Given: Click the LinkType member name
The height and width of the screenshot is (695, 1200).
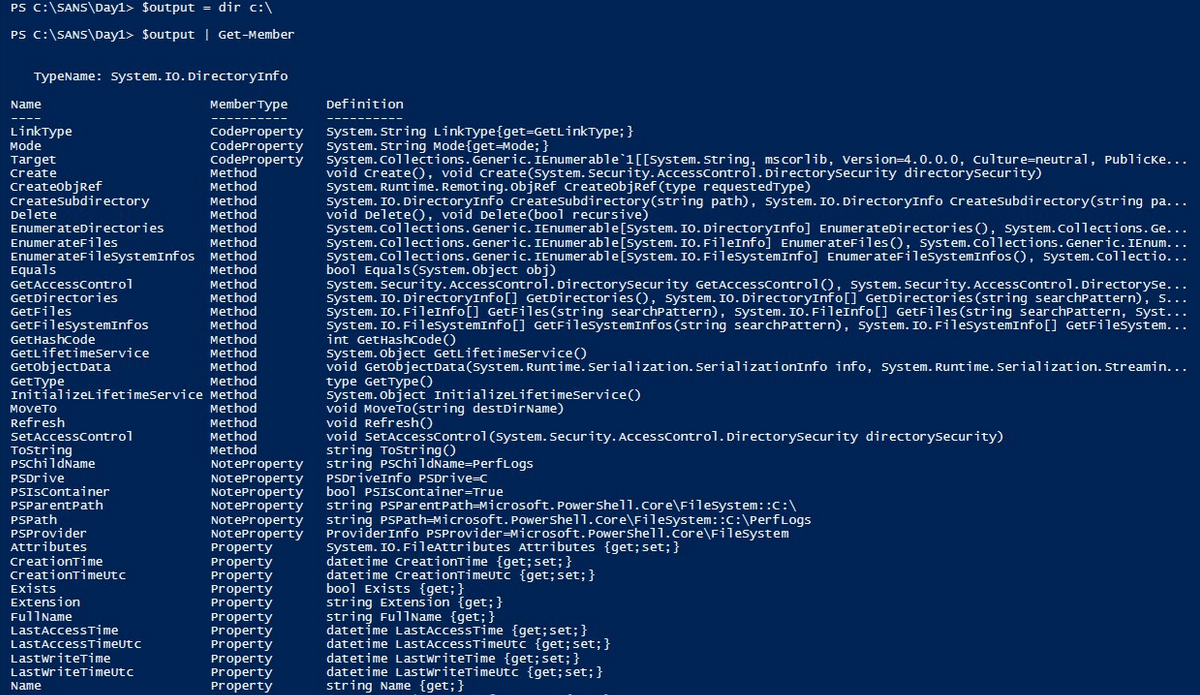Looking at the screenshot, I should (x=41, y=132).
